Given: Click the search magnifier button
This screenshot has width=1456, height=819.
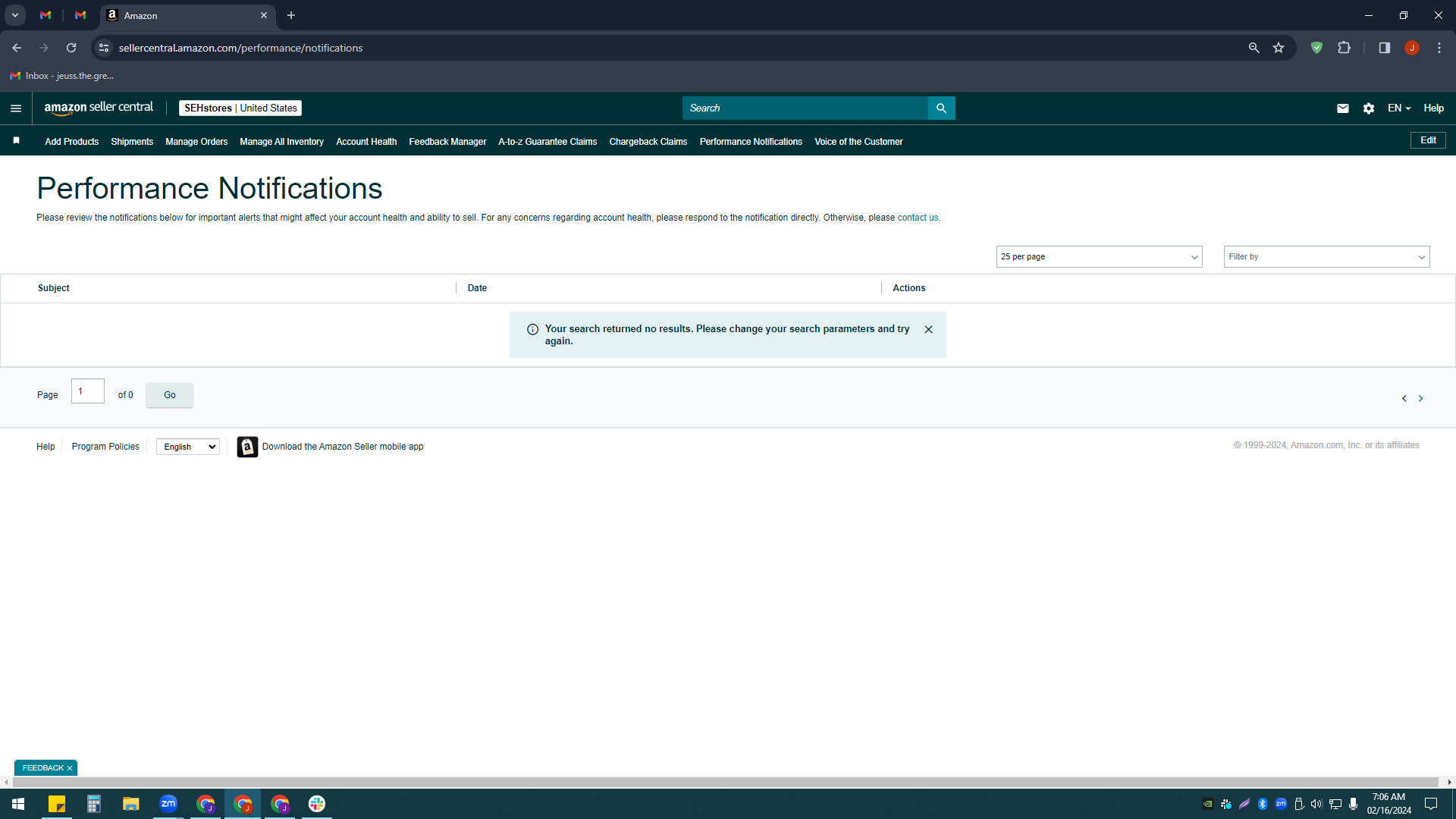Looking at the screenshot, I should (941, 108).
